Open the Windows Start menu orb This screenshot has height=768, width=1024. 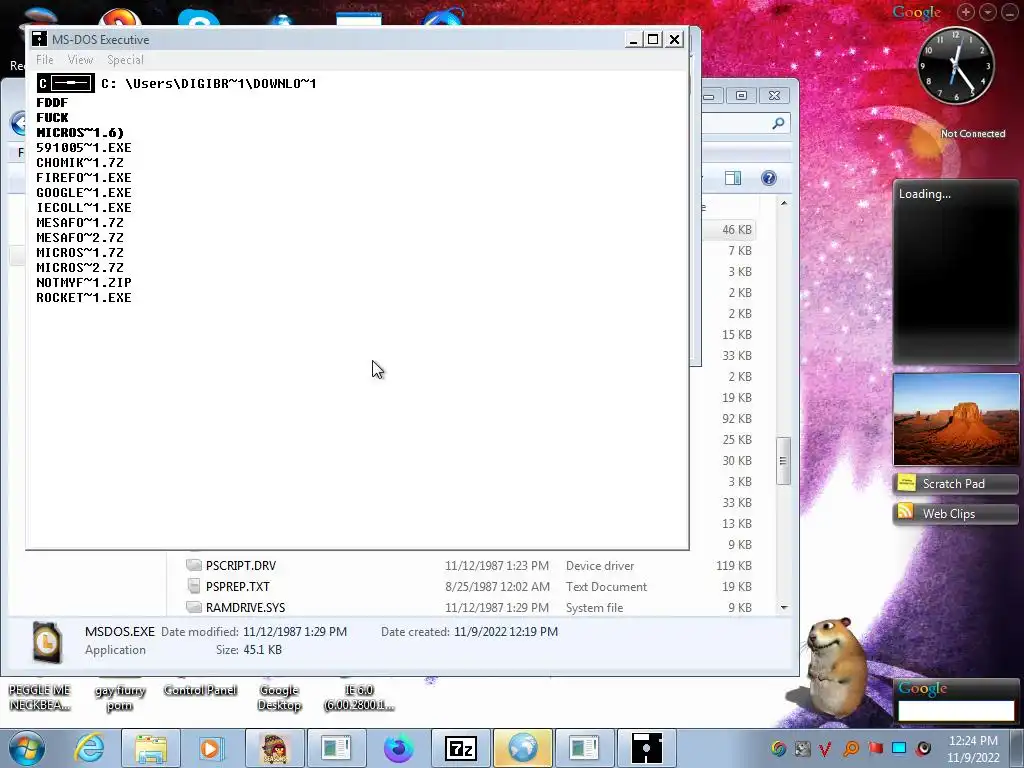pos(27,748)
